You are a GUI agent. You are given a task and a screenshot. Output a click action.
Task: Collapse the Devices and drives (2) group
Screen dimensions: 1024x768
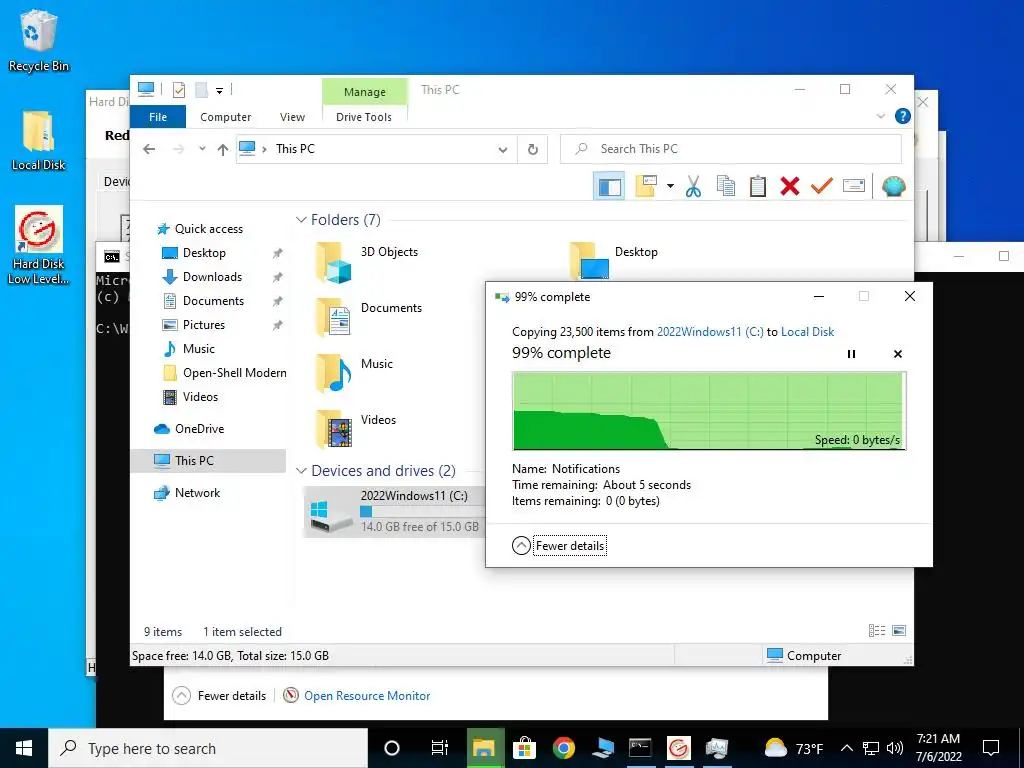301,471
